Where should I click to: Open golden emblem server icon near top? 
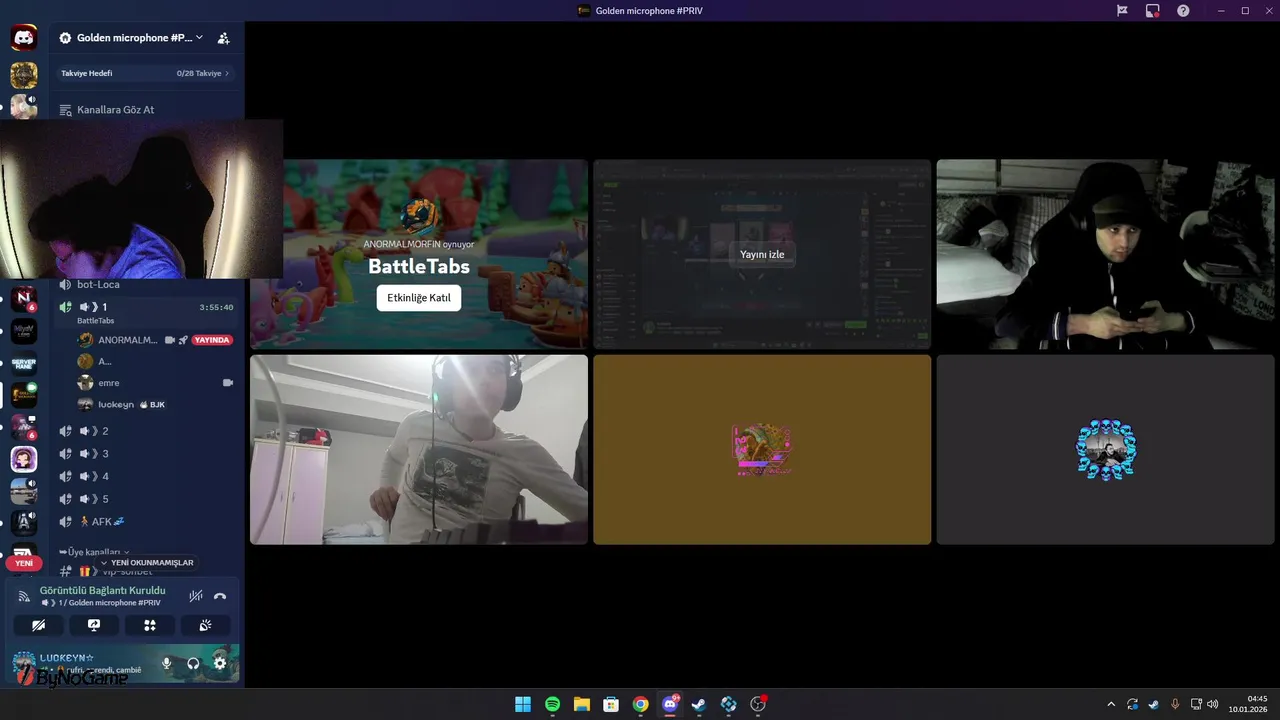coord(24,75)
